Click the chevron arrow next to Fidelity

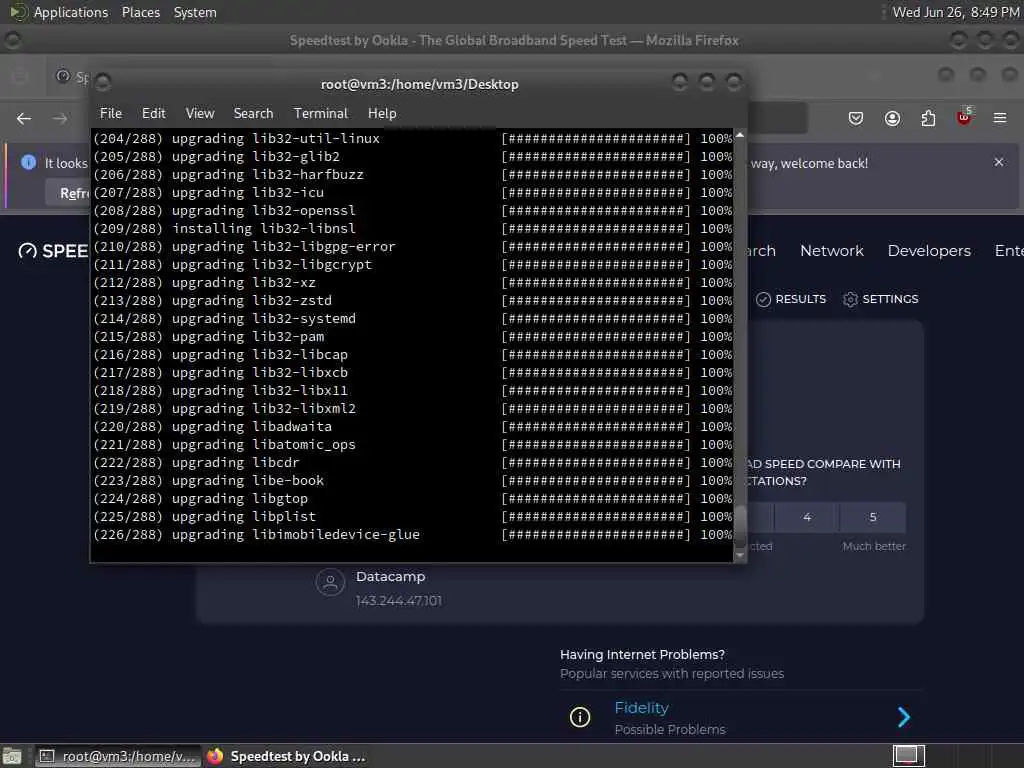click(x=904, y=717)
